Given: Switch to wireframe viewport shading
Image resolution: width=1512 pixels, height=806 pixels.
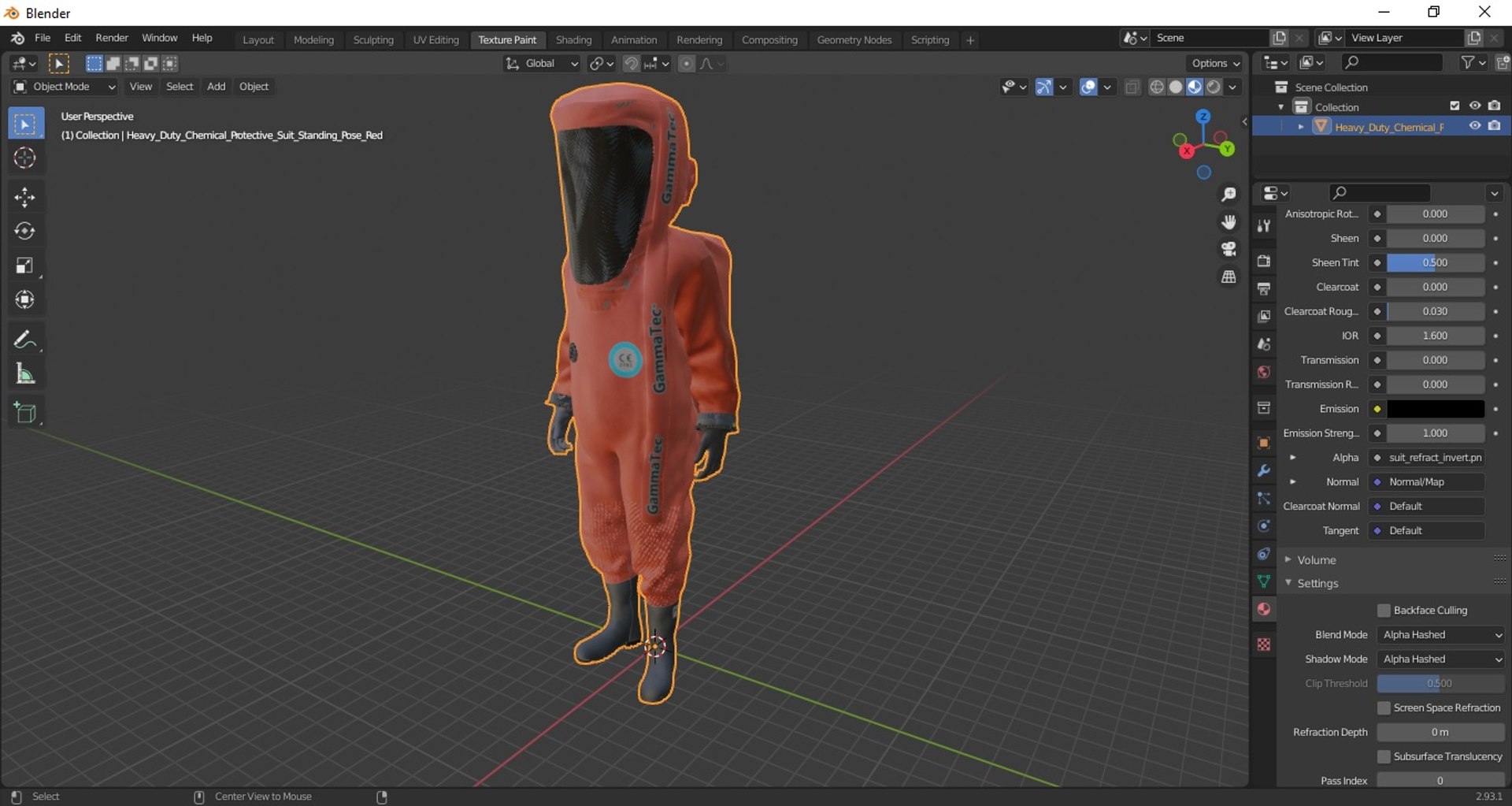Looking at the screenshot, I should pos(1157,87).
